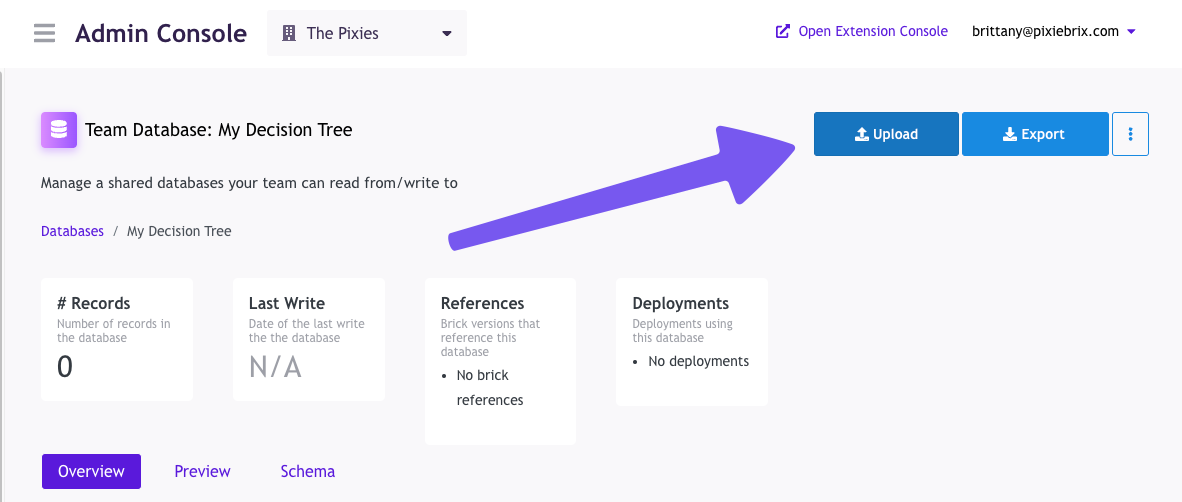Switch to the Schema tab

pos(307,471)
